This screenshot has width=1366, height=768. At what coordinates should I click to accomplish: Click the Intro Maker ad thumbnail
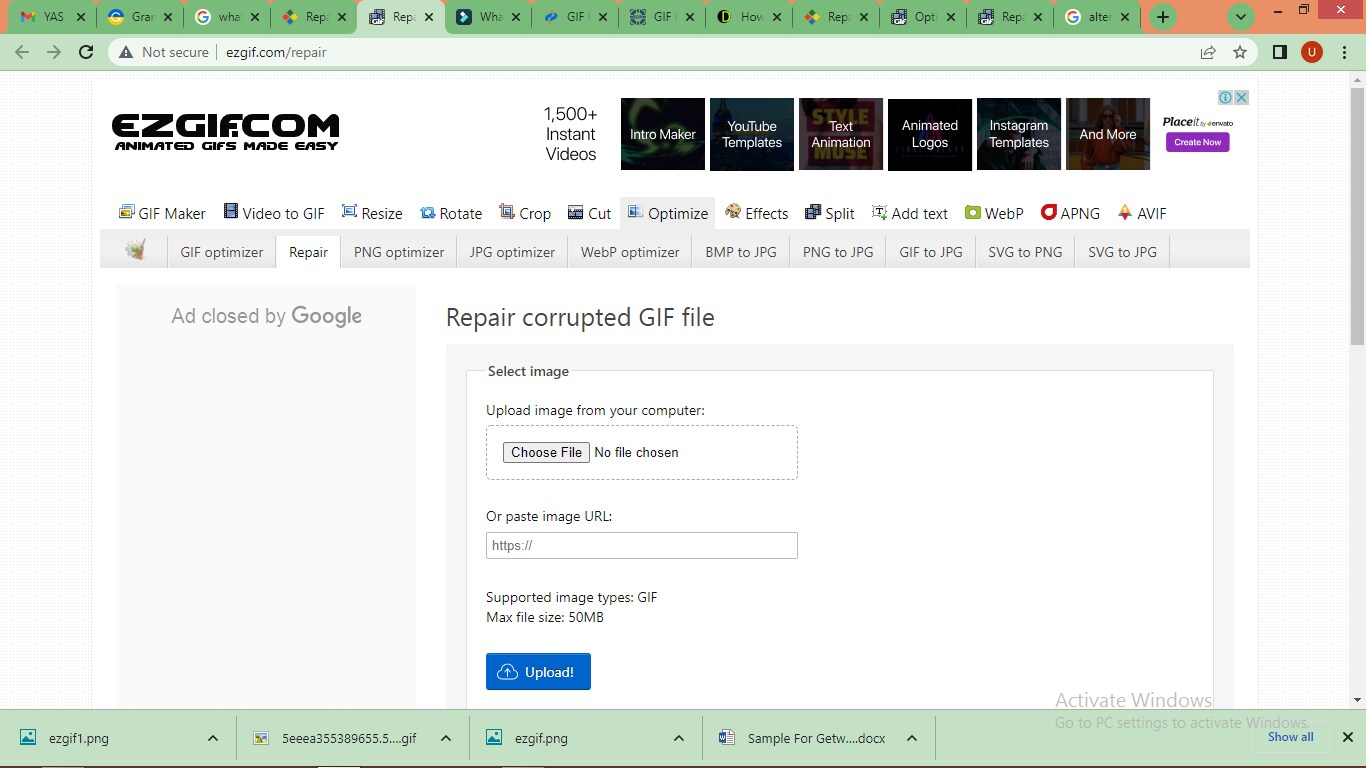663,134
